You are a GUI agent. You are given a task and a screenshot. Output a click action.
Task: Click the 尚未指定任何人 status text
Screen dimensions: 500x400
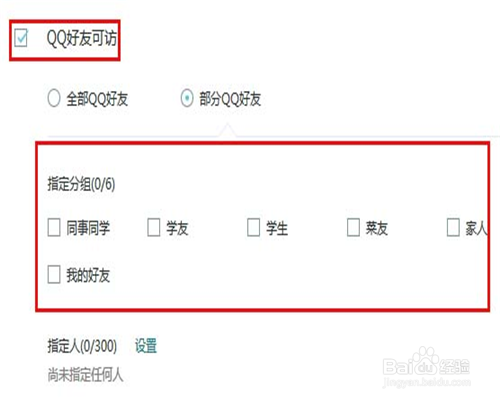coord(85,375)
